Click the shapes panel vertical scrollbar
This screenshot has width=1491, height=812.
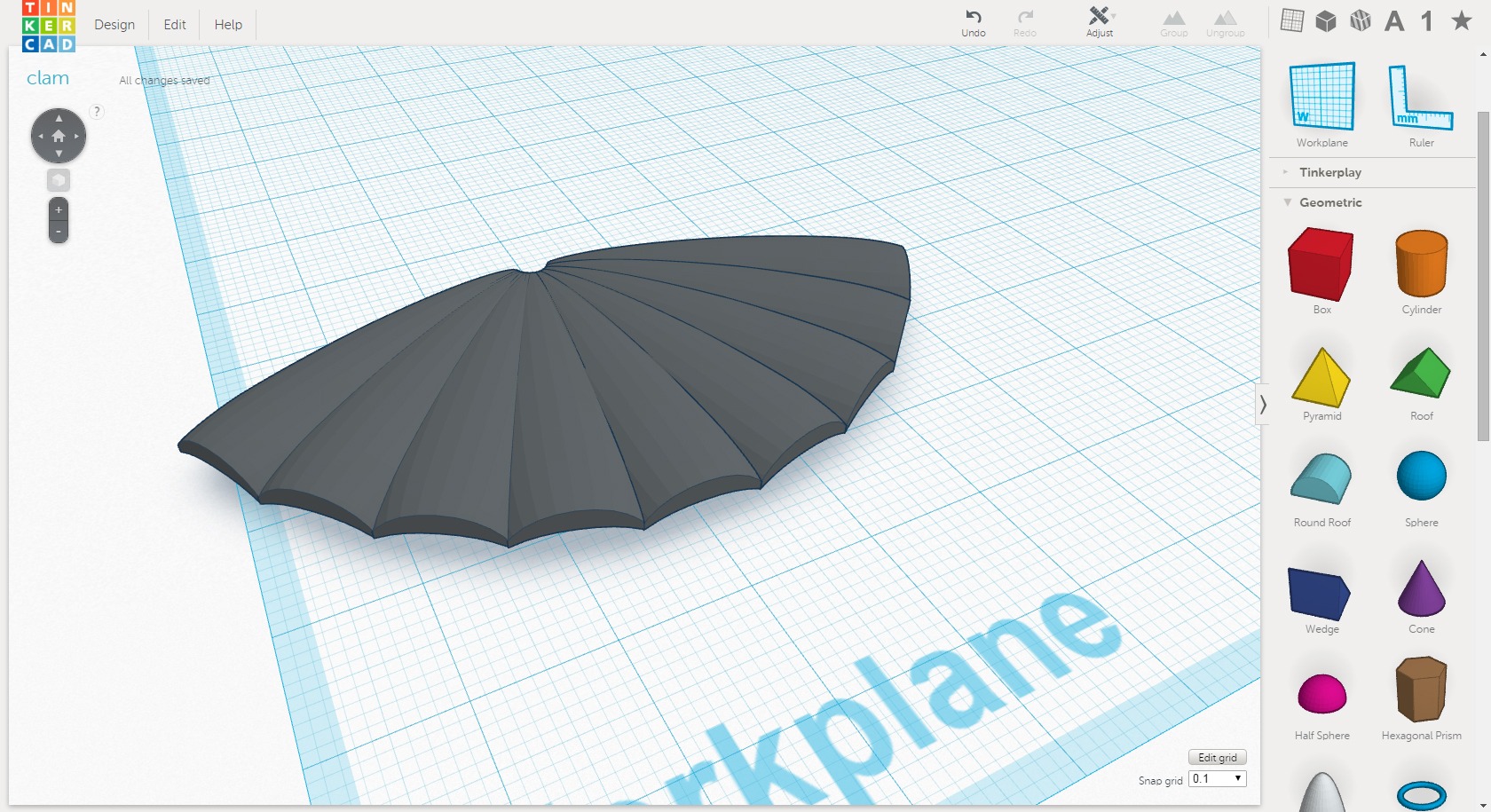(1483, 275)
